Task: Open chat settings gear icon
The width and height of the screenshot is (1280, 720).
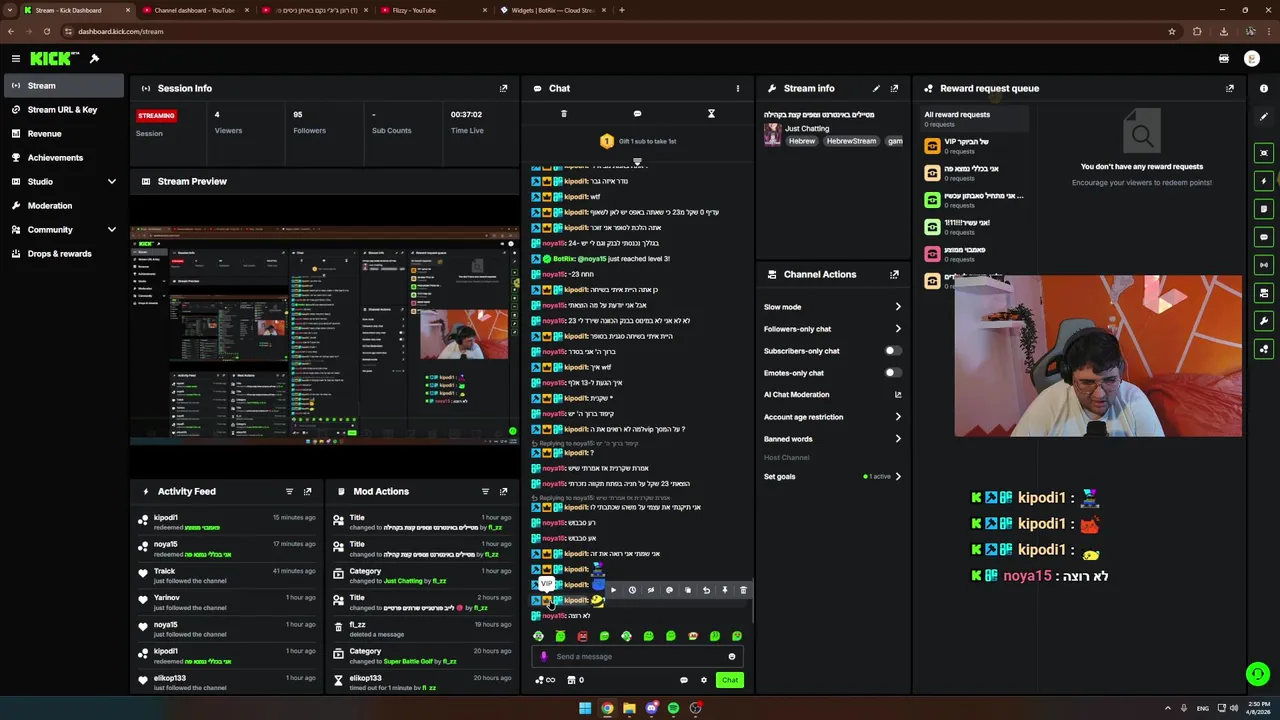Action: pos(704,680)
